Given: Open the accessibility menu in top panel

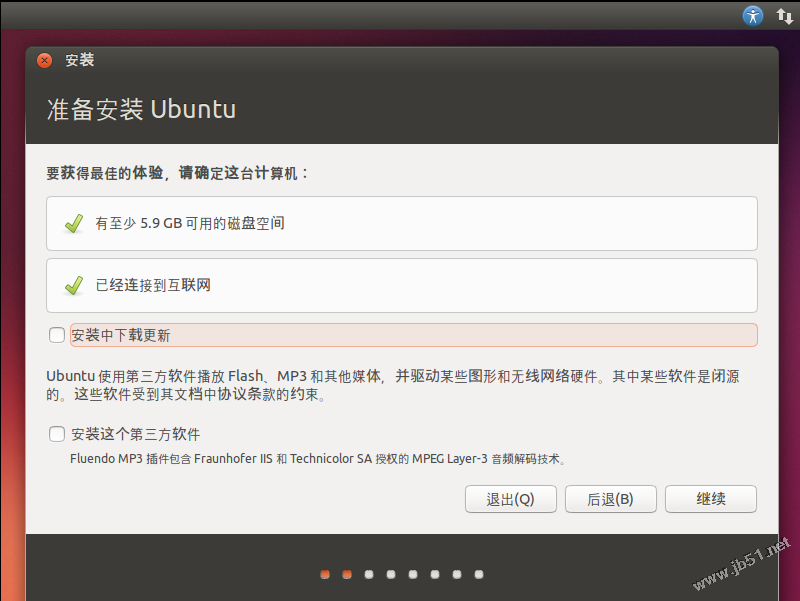Looking at the screenshot, I should [753, 16].
